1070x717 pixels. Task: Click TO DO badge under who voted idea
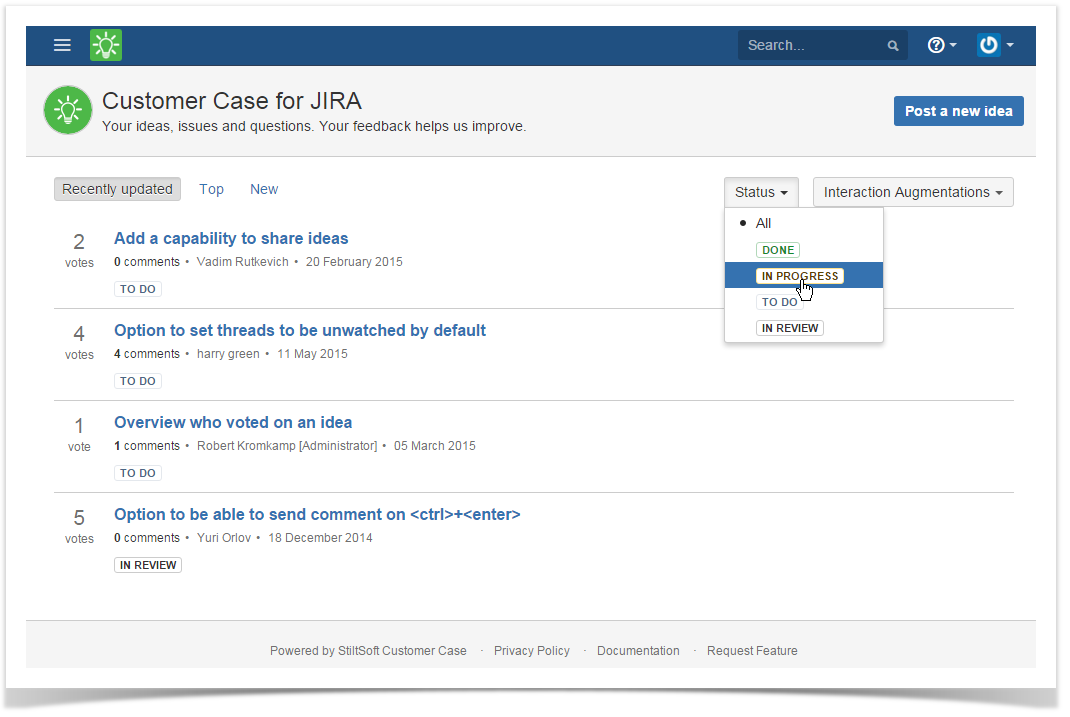pyautogui.click(x=138, y=473)
